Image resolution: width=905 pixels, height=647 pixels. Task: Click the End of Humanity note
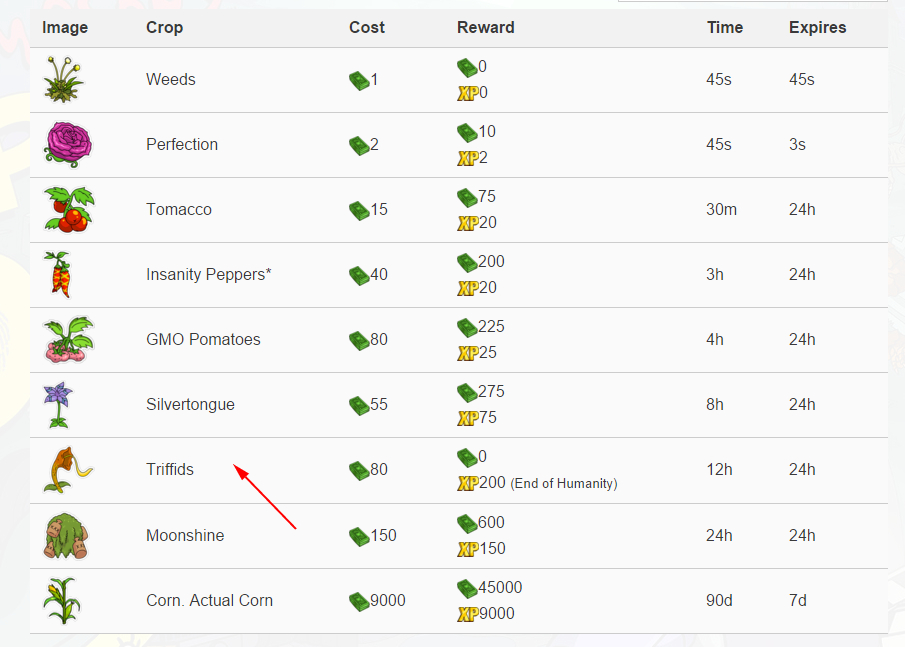[x=564, y=484]
